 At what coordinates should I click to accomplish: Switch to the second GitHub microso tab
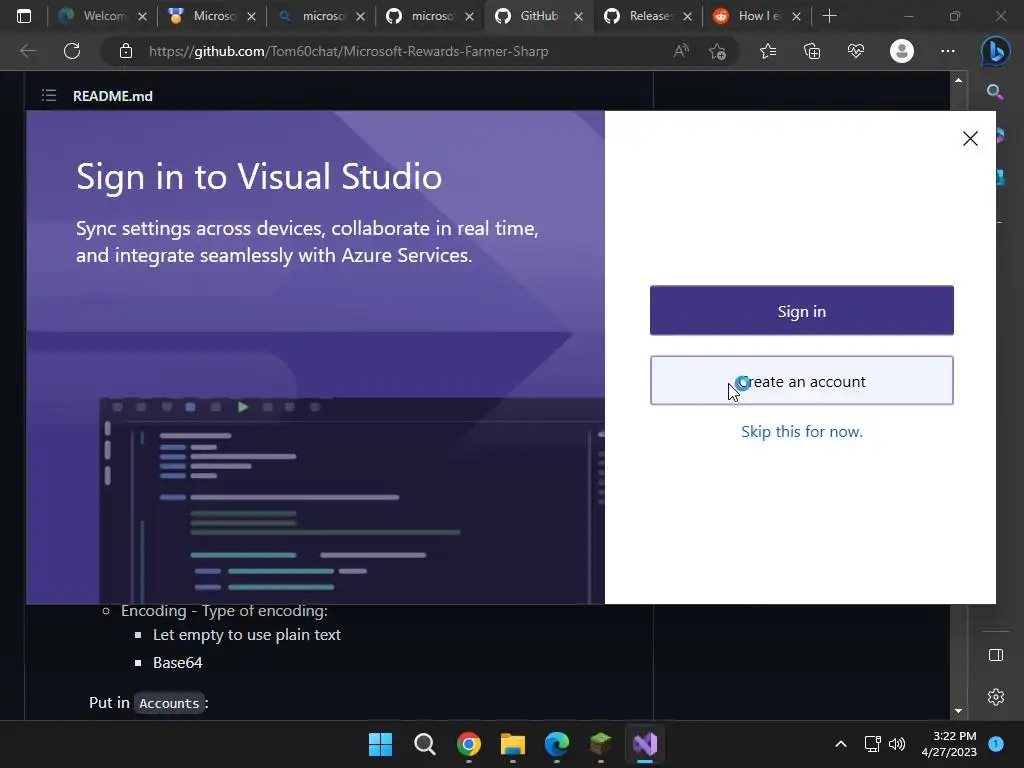430,16
